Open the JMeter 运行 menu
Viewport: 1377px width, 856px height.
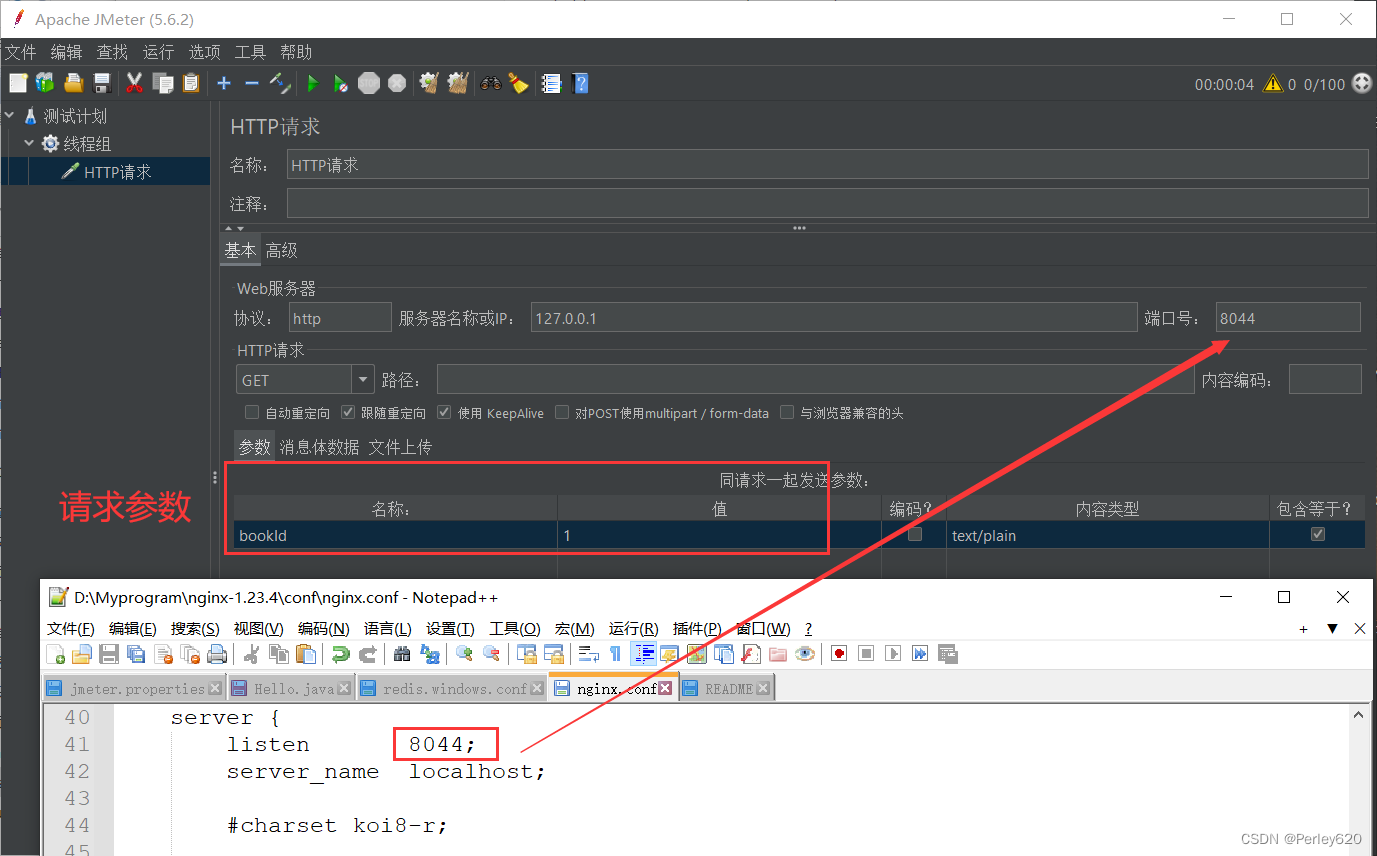pos(158,52)
